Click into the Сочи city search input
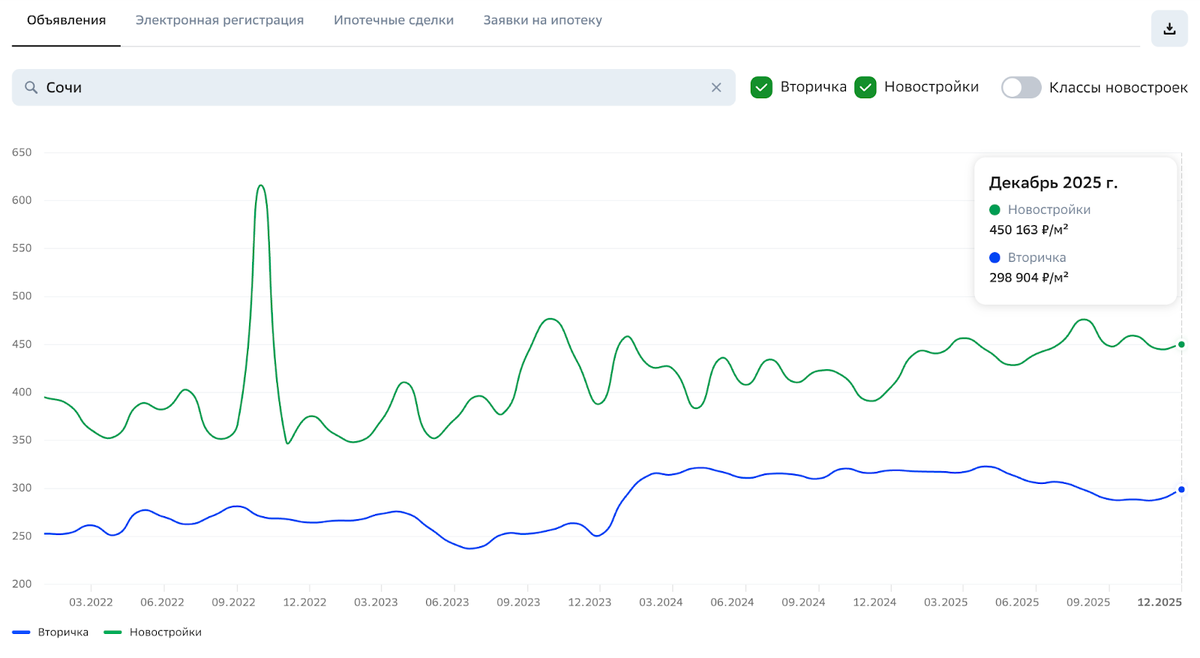This screenshot has width=1200, height=658. (370, 88)
